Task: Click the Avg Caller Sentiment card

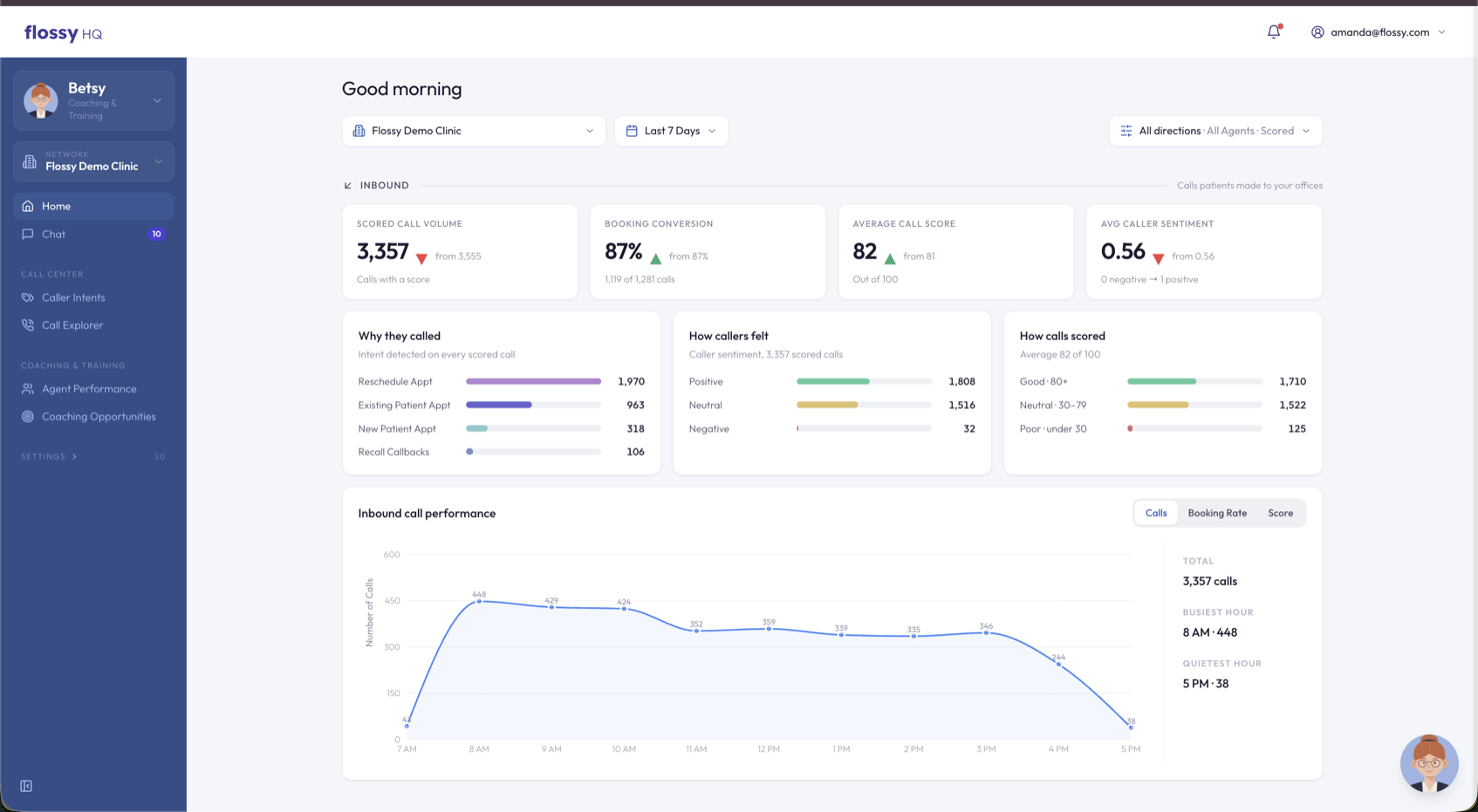Action: tap(1204, 252)
